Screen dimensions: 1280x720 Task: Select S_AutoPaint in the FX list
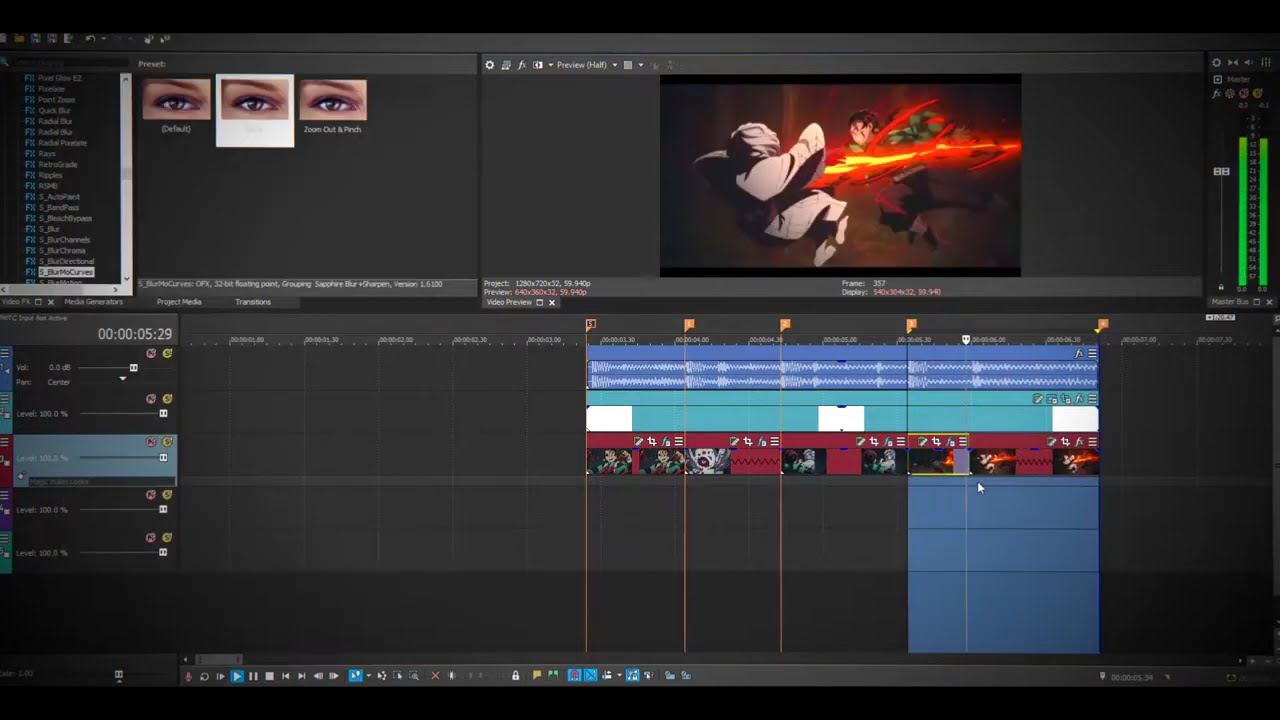tap(59, 197)
